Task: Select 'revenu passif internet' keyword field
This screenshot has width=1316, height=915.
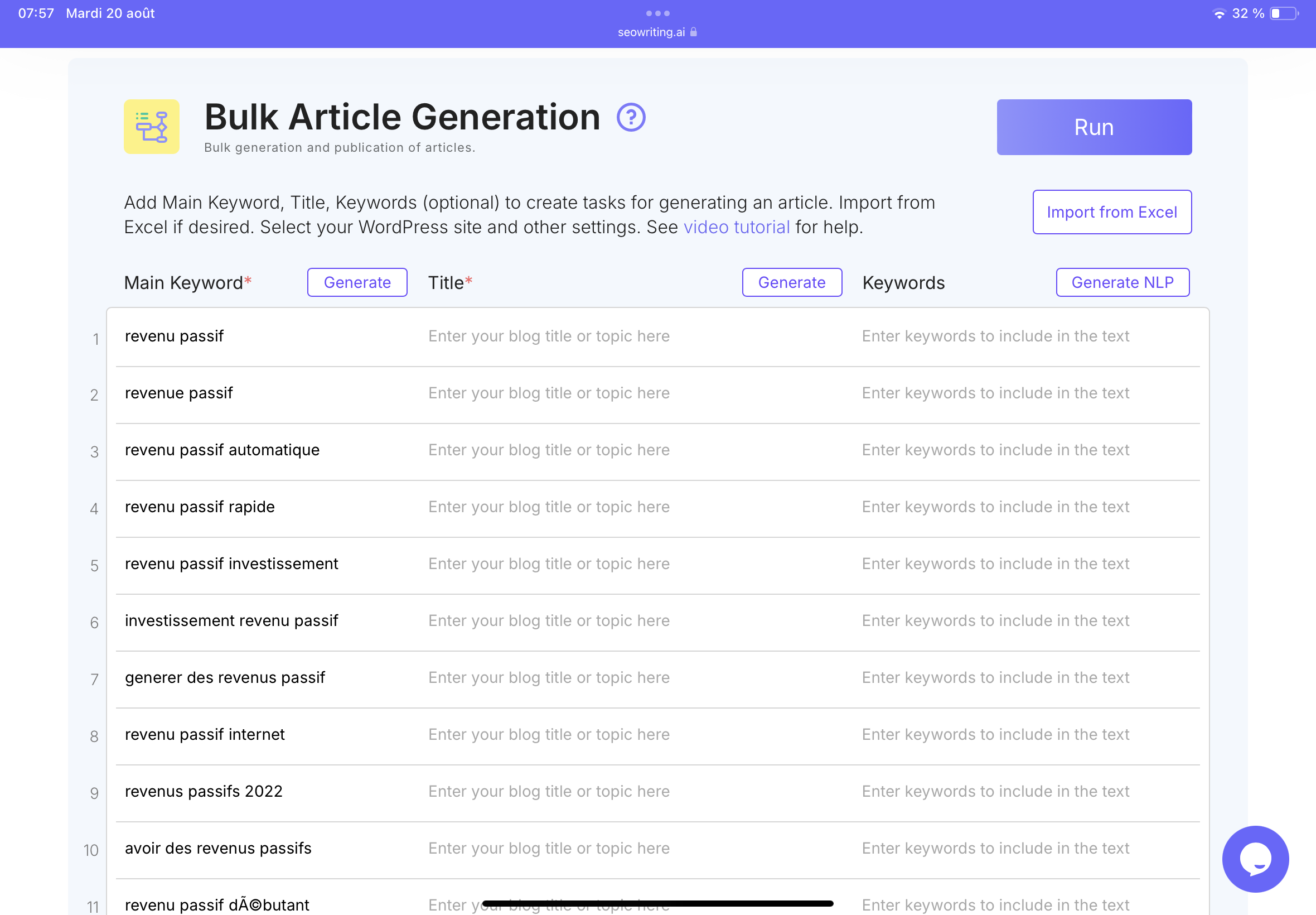Action: (267, 734)
